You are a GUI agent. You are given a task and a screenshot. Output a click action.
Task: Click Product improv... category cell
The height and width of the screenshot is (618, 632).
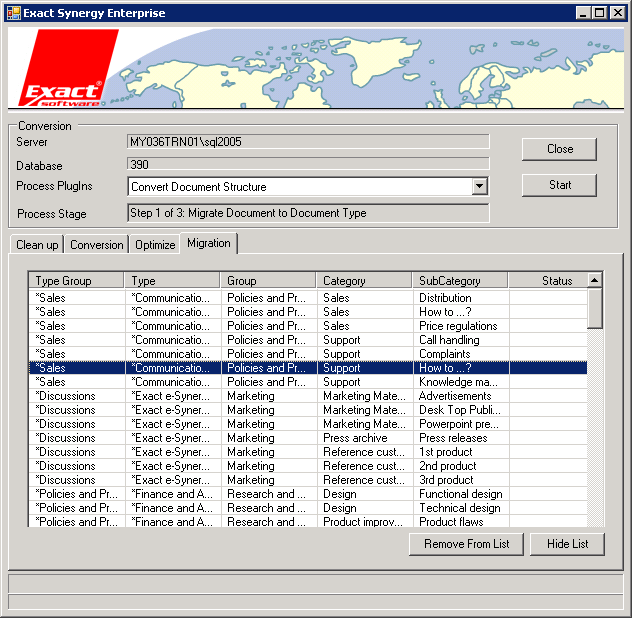(364, 522)
